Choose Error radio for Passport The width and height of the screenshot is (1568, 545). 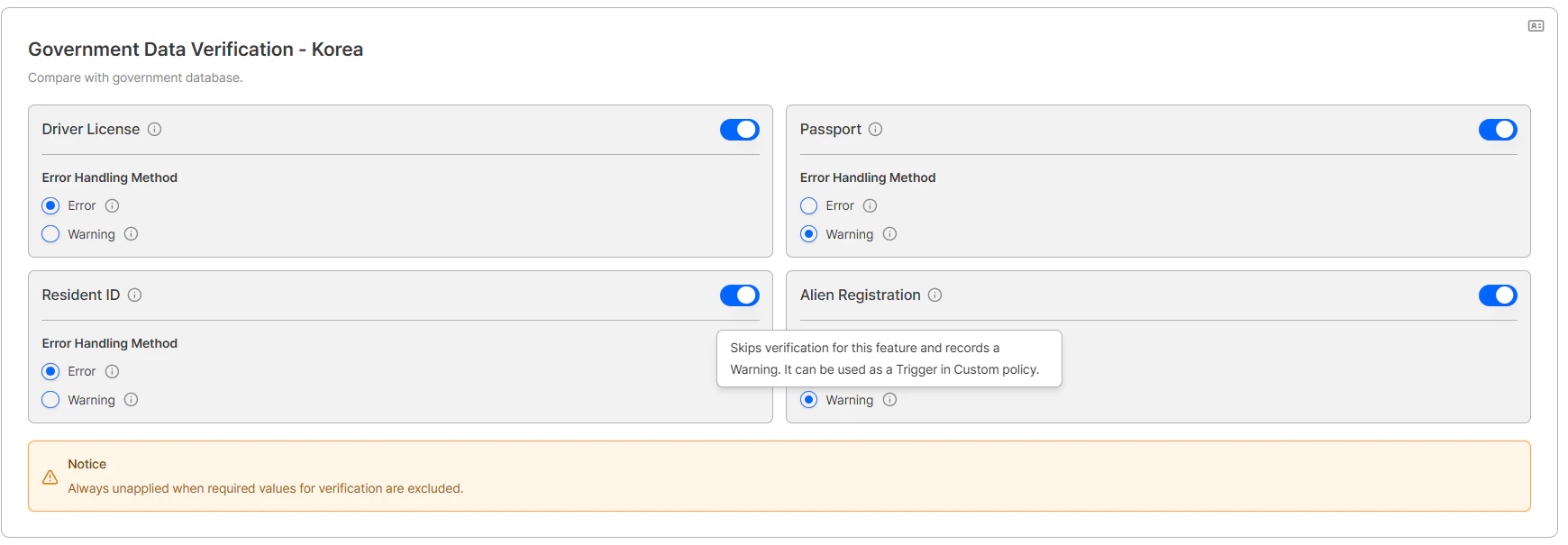(x=809, y=206)
